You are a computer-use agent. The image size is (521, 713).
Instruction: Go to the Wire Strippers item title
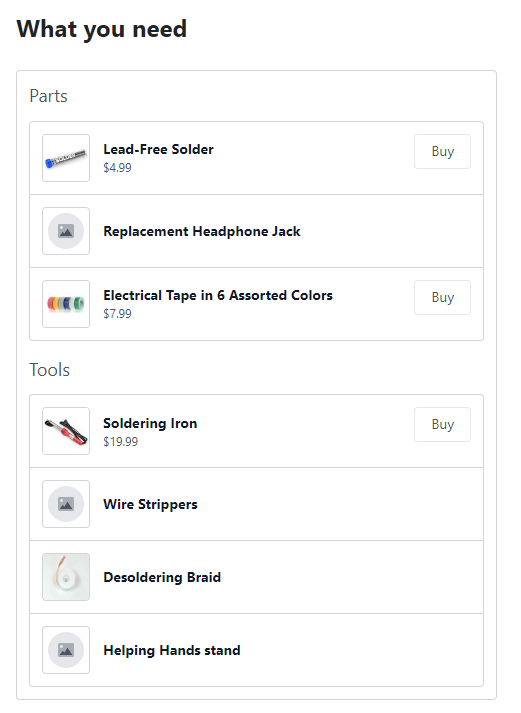pyautogui.click(x=150, y=504)
